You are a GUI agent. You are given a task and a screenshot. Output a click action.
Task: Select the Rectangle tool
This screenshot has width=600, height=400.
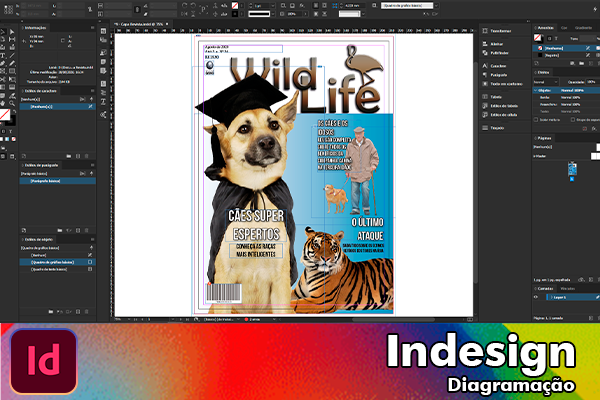(12, 71)
